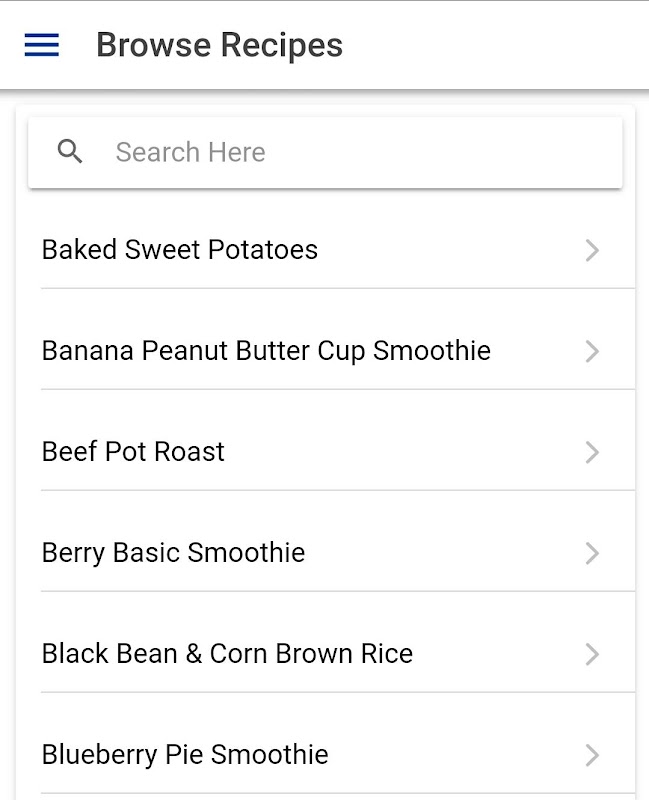Open the Baked Sweet Potatoes recipe name
Image resolution: width=649 pixels, height=800 pixels.
click(180, 250)
